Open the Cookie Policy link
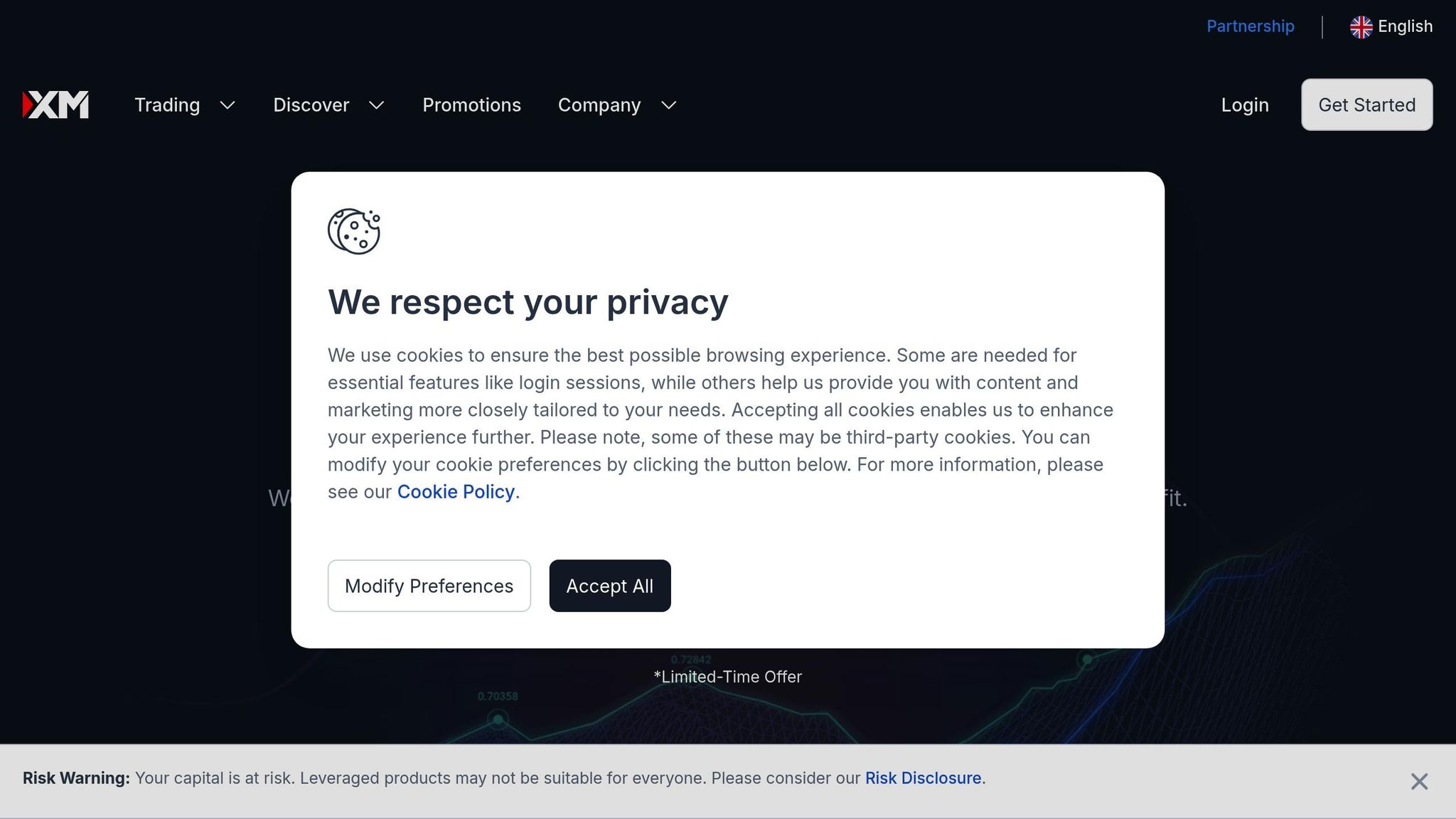Screen dimensions: 1456x819 (x=456, y=492)
